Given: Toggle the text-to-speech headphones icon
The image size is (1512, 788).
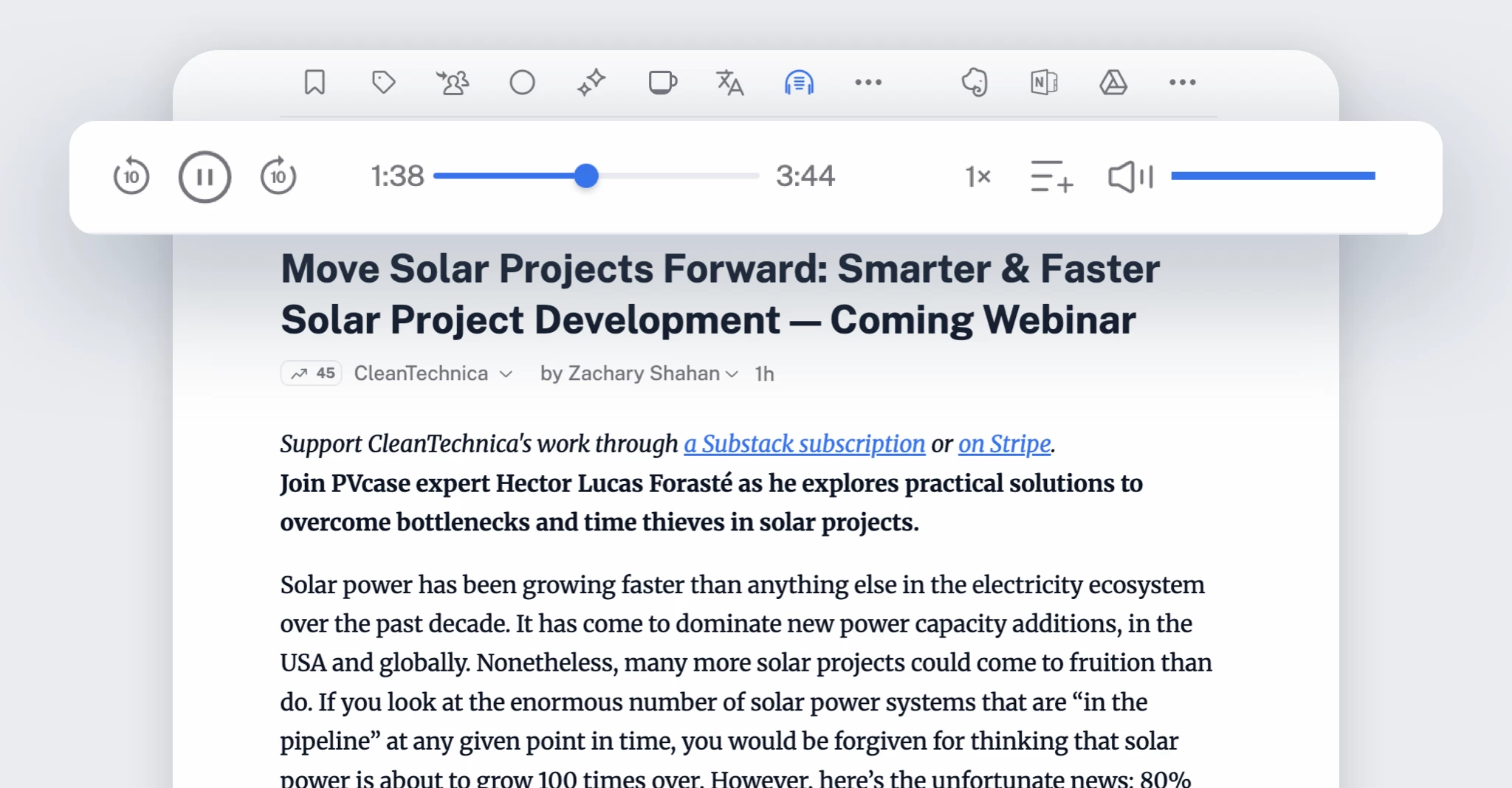Looking at the screenshot, I should [x=799, y=82].
